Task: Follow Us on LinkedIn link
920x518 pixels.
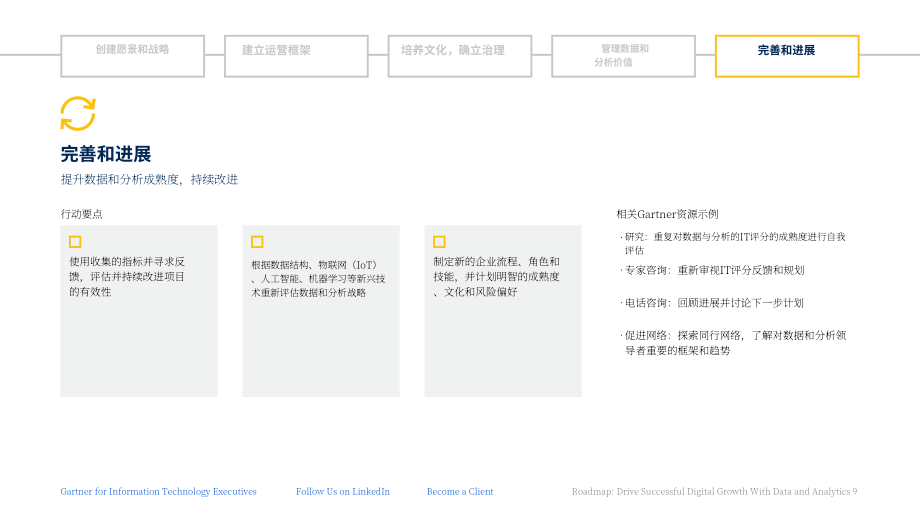Action: coord(343,492)
